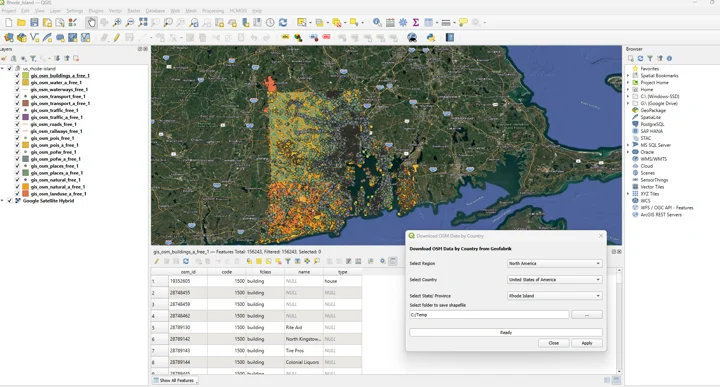Collapse the Google Satellite Hybrid layer node
This screenshot has height=387, width=720.
tap(3, 201)
